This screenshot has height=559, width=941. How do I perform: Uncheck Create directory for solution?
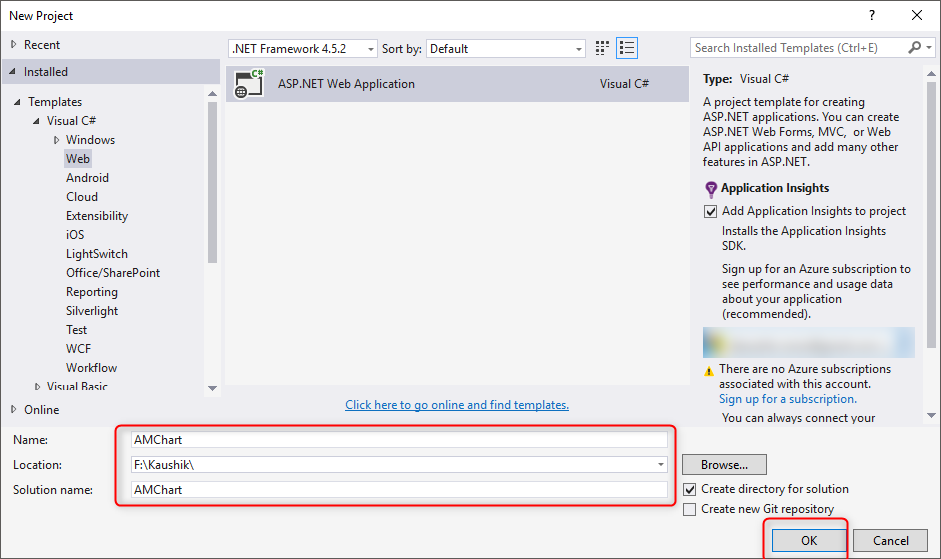690,489
